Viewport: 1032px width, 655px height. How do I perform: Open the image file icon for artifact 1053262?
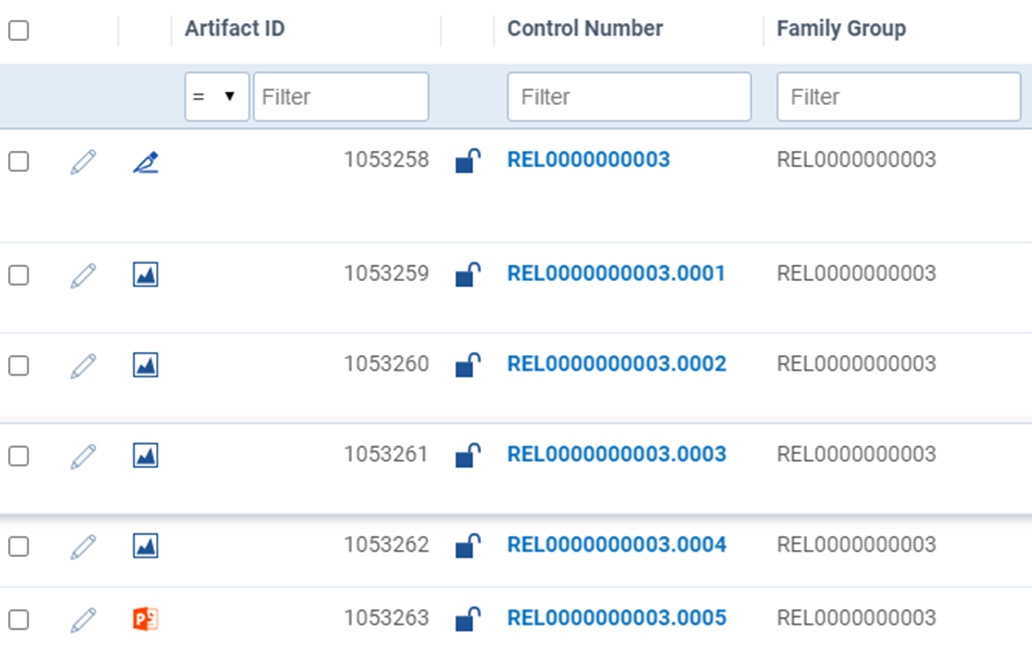tap(145, 546)
